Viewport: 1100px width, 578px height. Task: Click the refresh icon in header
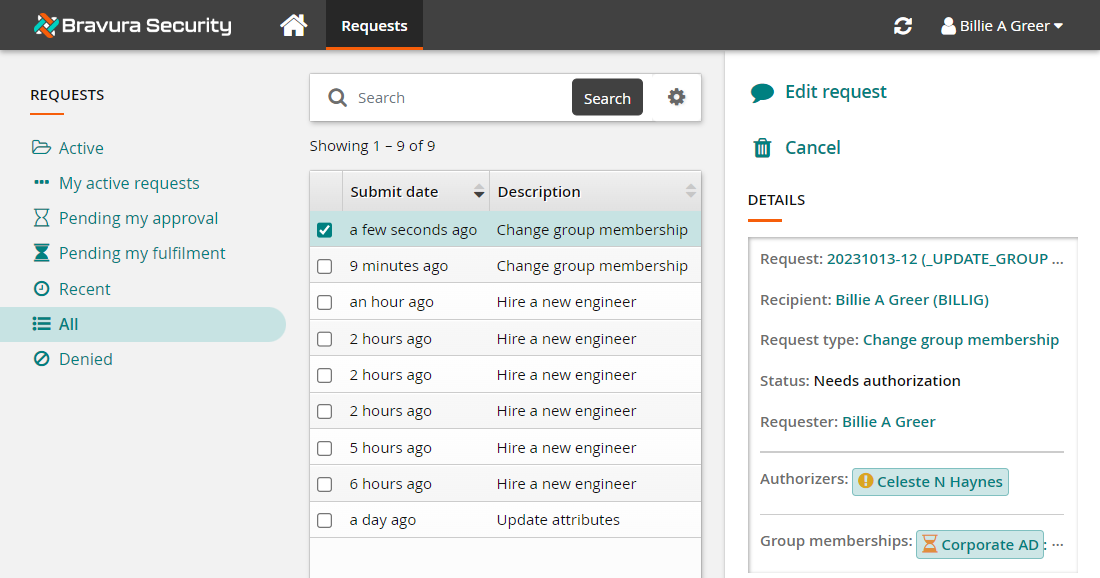click(903, 26)
